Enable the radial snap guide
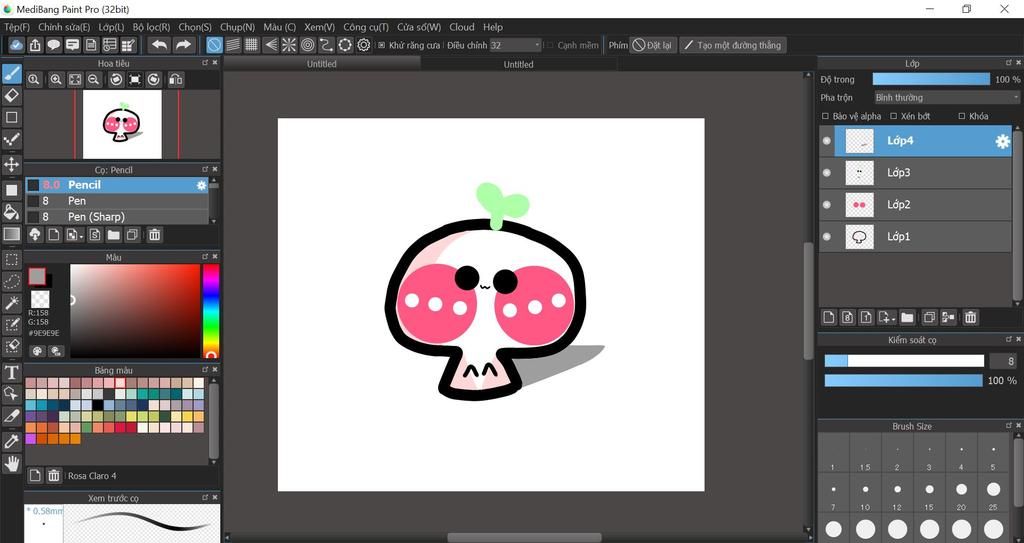The height and width of the screenshot is (543, 1024). pos(289,44)
